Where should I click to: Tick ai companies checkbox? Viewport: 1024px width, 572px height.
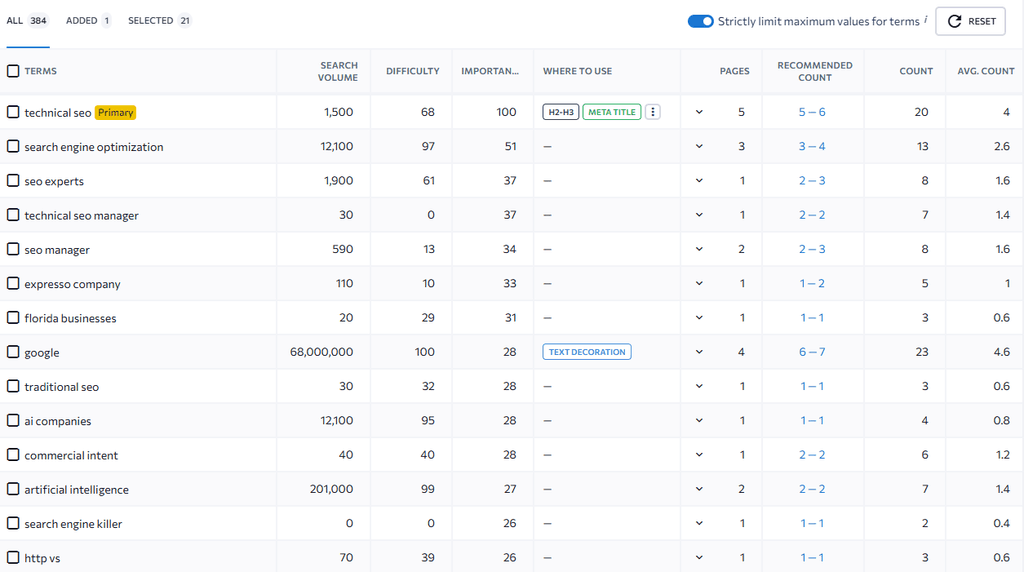pyautogui.click(x=13, y=421)
